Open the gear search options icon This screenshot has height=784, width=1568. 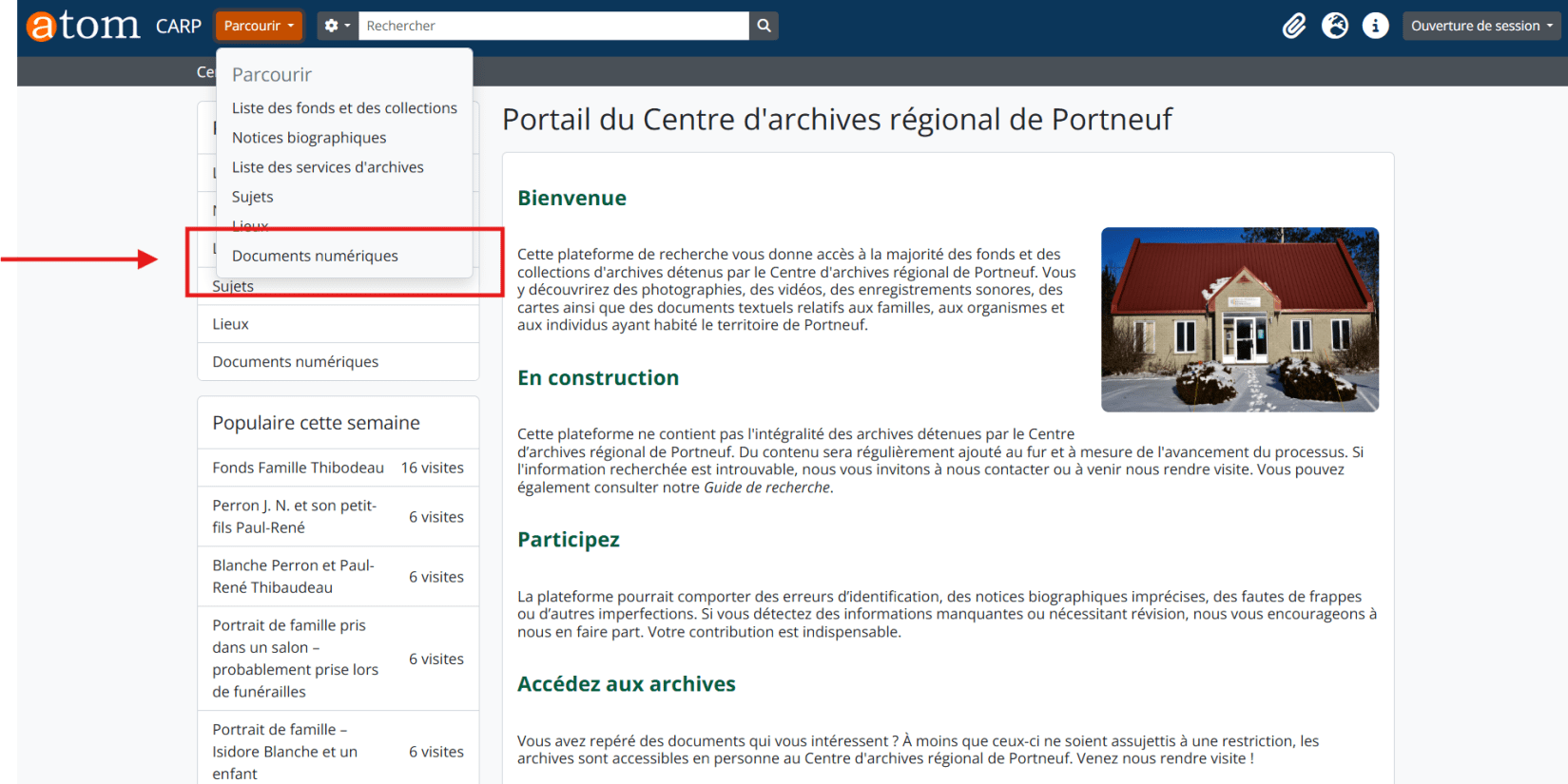[x=337, y=26]
